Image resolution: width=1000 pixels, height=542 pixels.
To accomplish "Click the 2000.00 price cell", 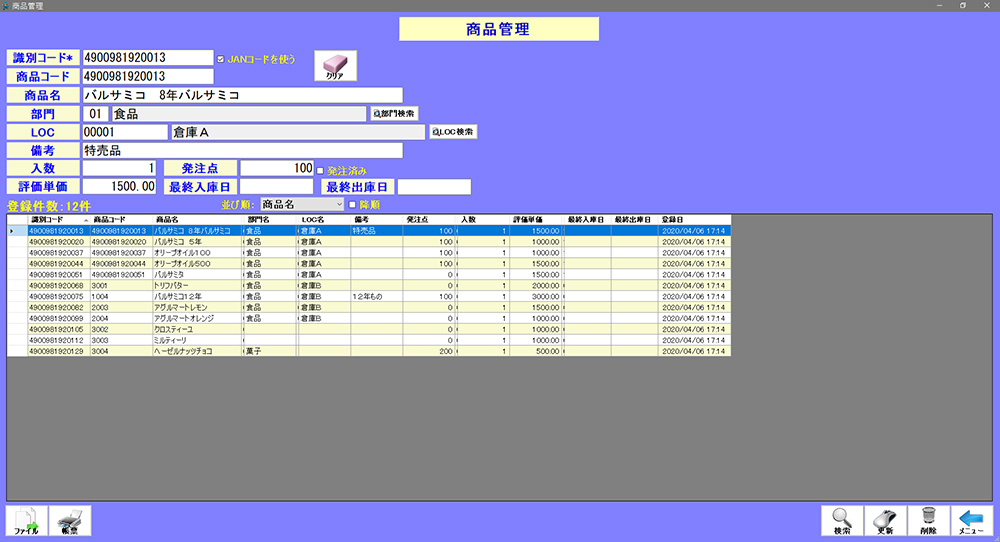I will tap(536, 286).
